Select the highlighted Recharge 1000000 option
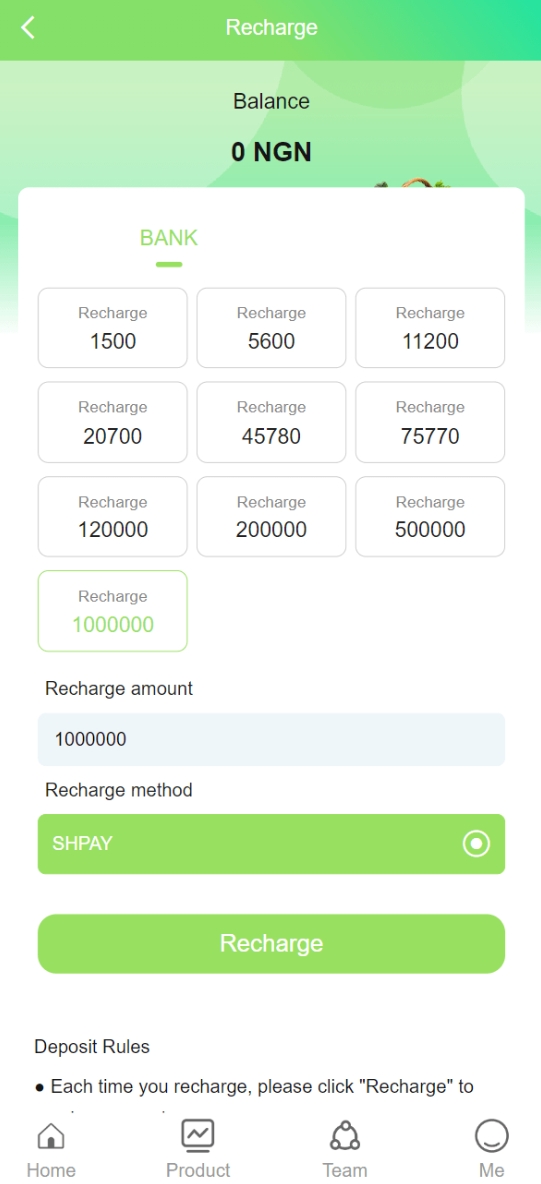This screenshot has height=1184, width=541. coord(113,611)
